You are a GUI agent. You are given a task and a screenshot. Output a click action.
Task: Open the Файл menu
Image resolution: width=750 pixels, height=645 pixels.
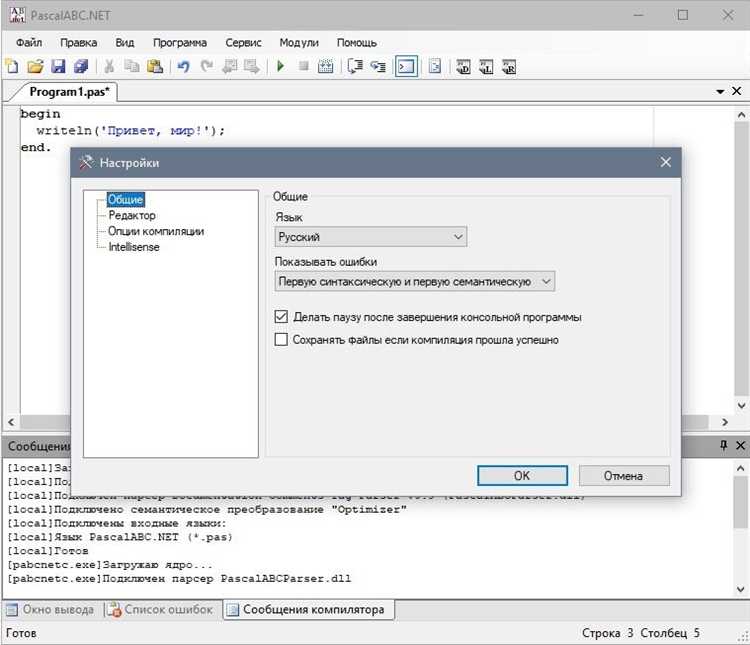(x=29, y=43)
